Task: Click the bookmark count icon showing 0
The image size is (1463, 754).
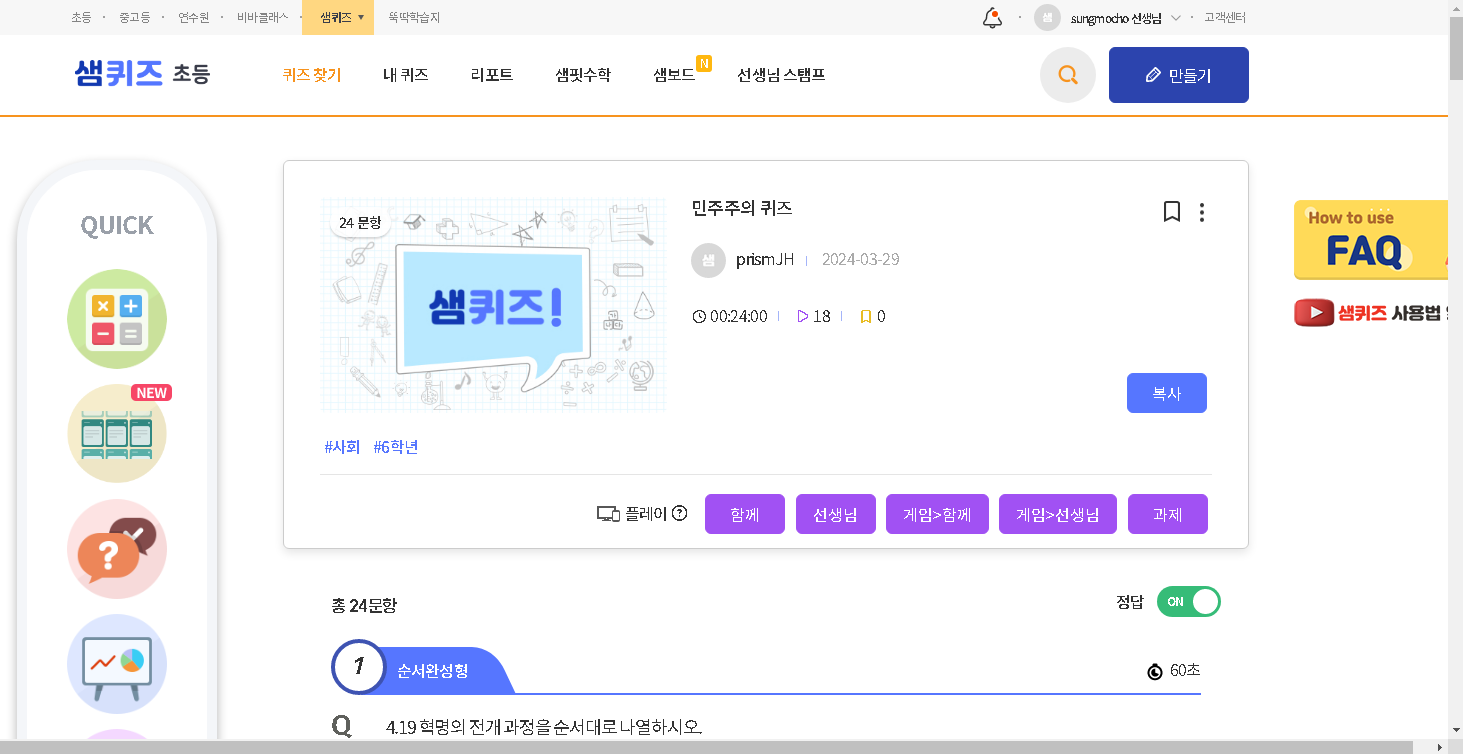Action: [x=866, y=316]
